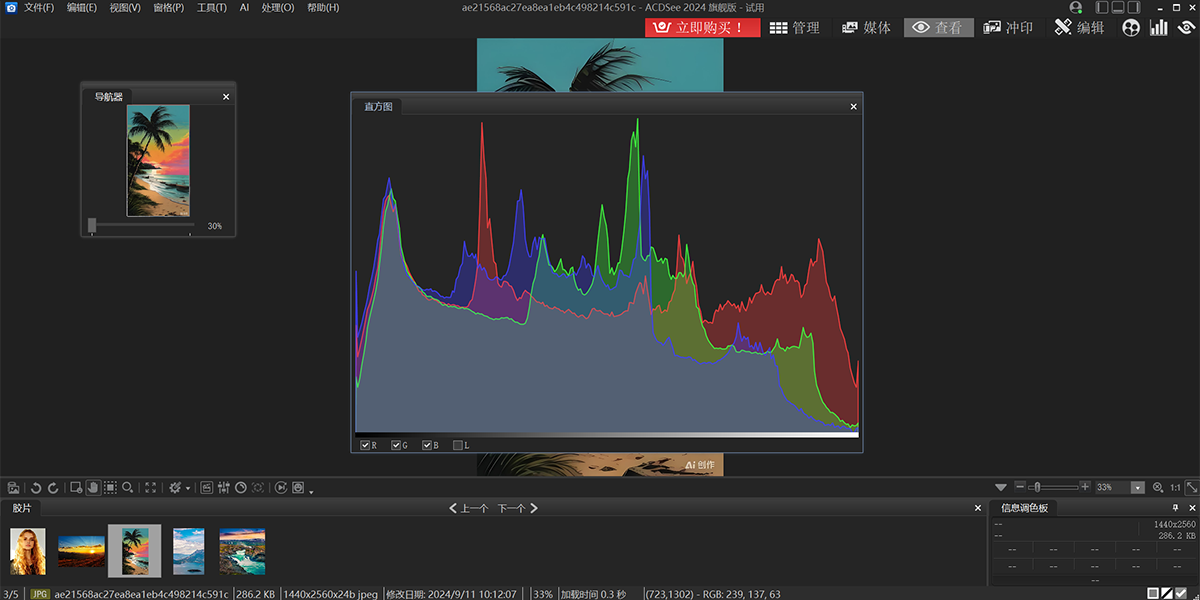Uncheck the G channel checkbox
This screenshot has height=600, width=1200.
(396, 445)
